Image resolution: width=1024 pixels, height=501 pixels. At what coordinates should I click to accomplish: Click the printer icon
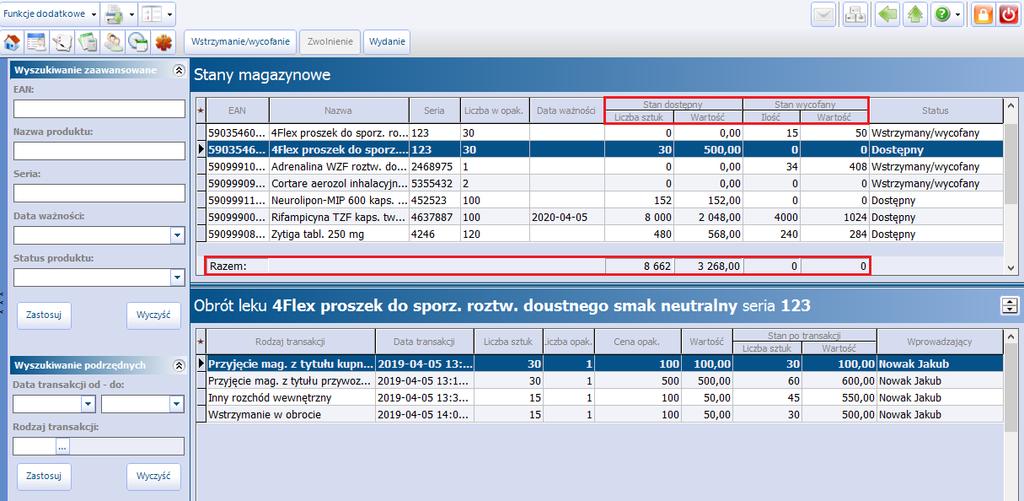114,14
